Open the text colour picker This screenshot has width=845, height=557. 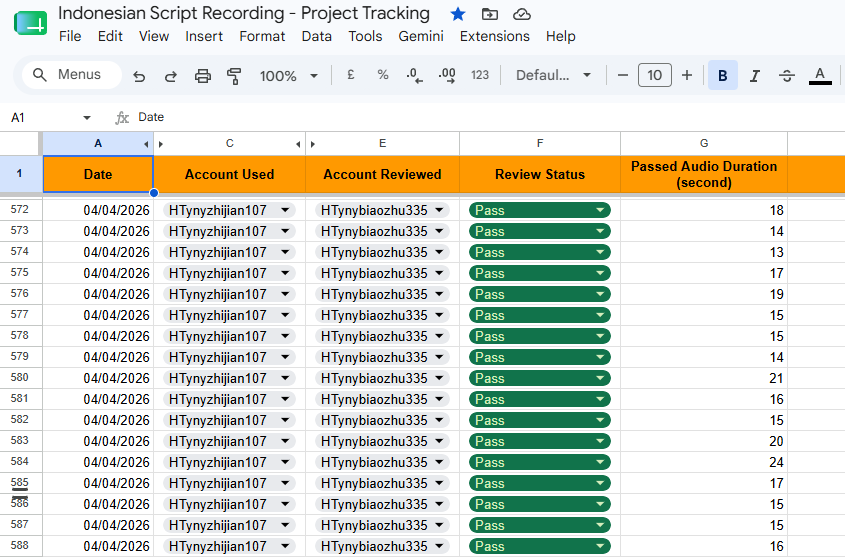click(820, 75)
